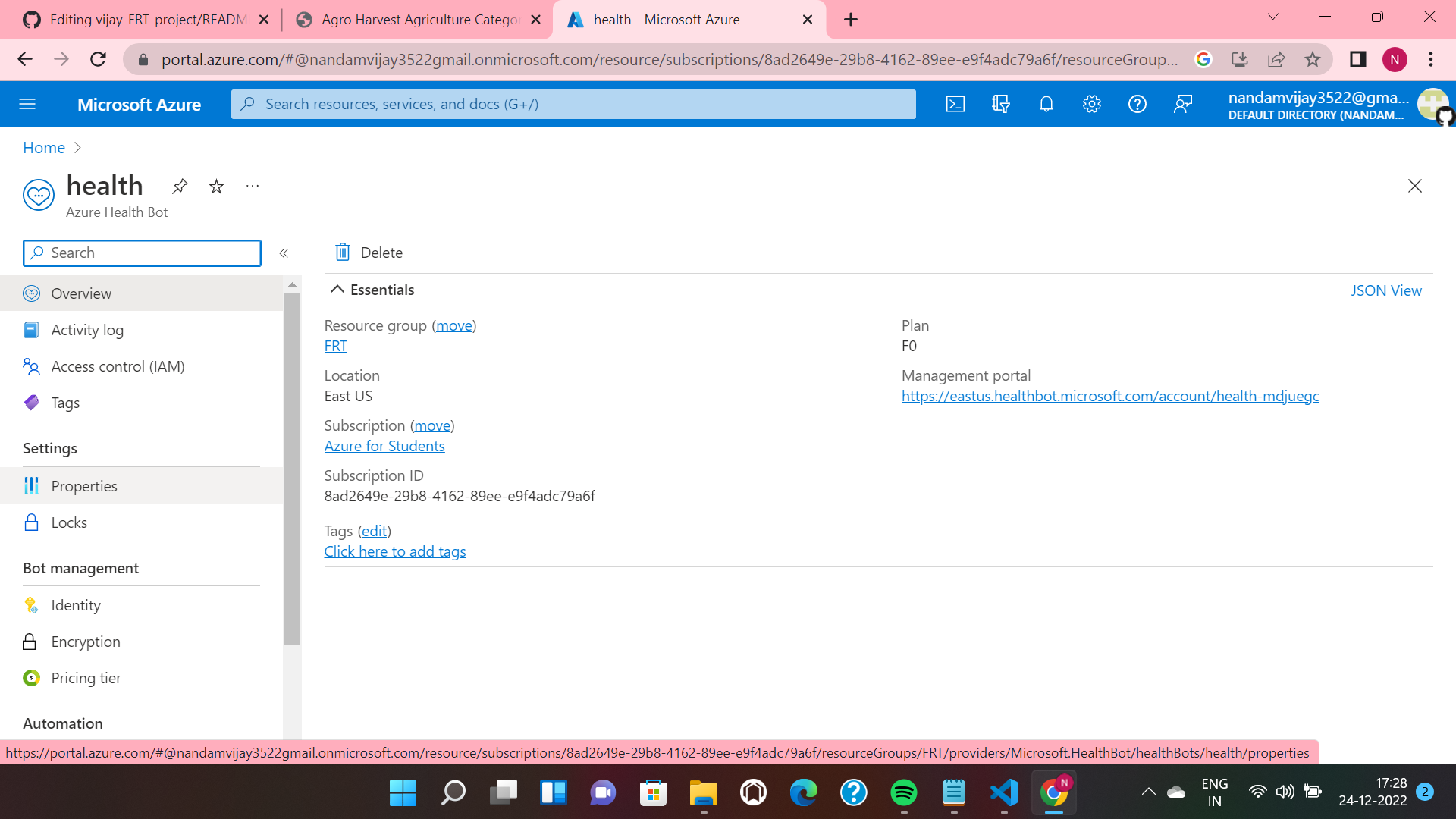Open more options ellipsis next to health
Image resolution: width=1456 pixels, height=819 pixels.
tap(253, 186)
